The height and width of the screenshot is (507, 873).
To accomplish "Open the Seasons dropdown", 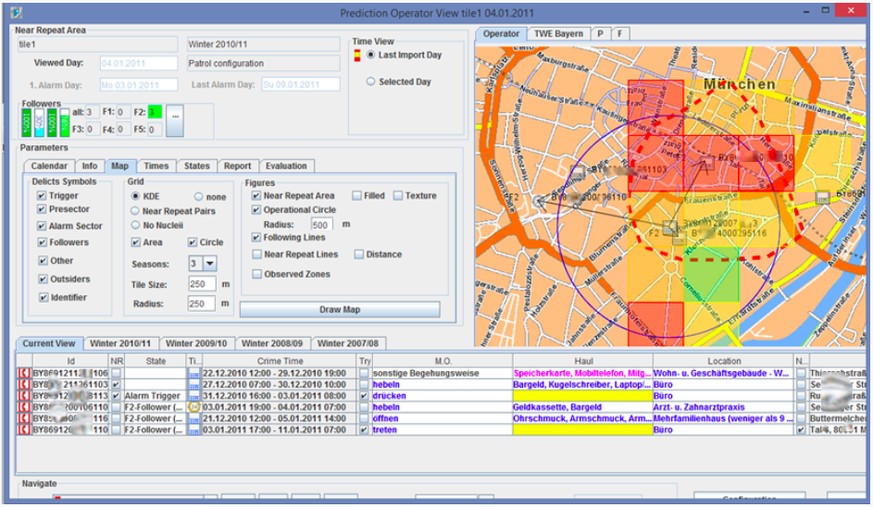I will tap(209, 263).
